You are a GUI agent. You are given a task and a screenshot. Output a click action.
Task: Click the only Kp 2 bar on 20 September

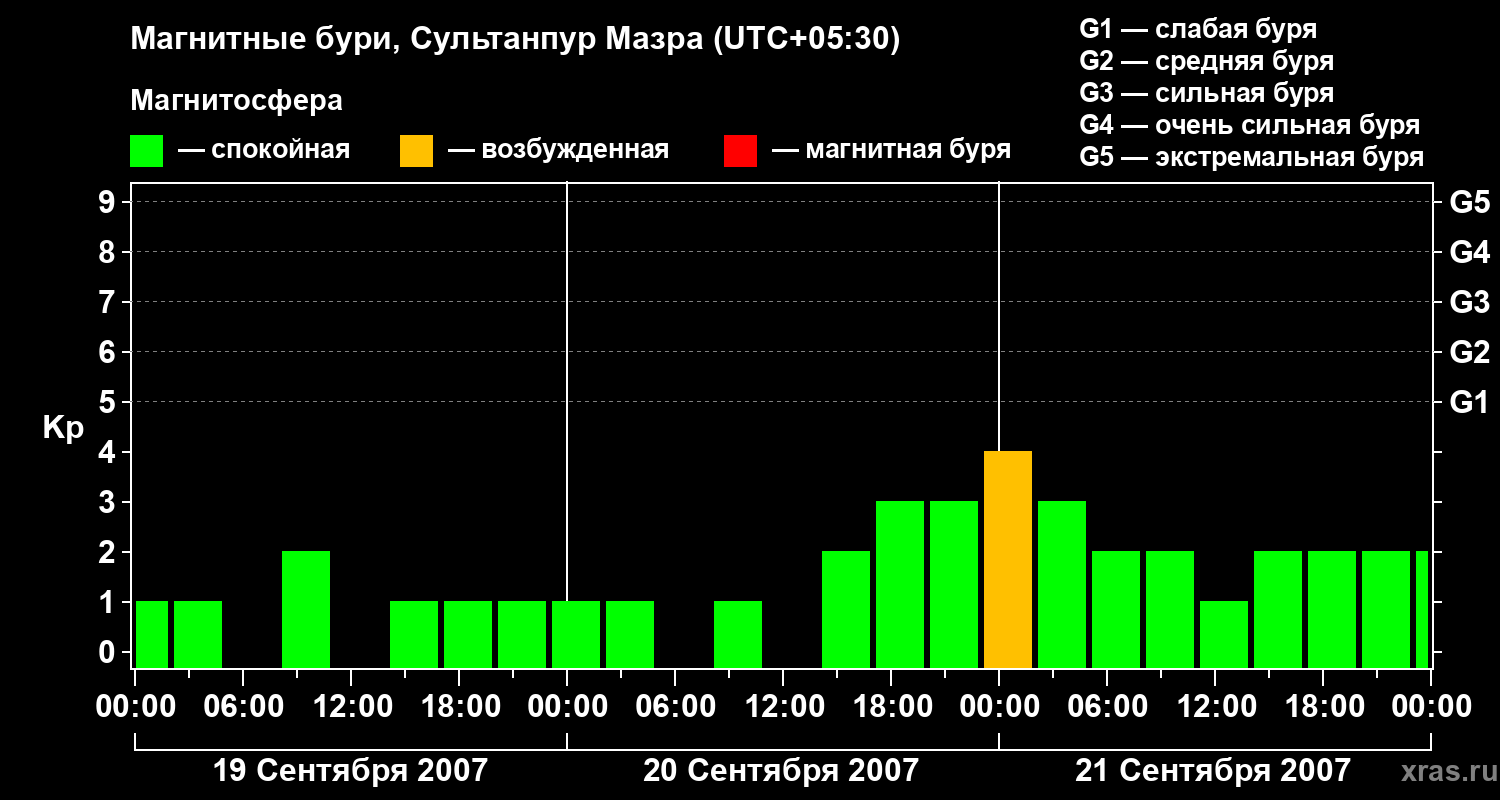[x=846, y=610]
